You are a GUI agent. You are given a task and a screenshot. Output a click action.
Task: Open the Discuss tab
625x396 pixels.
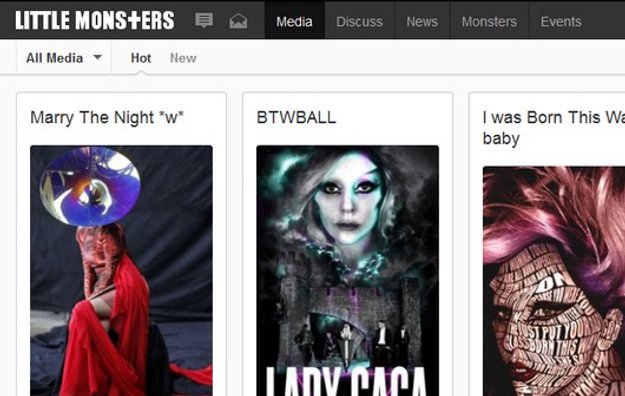coord(360,21)
